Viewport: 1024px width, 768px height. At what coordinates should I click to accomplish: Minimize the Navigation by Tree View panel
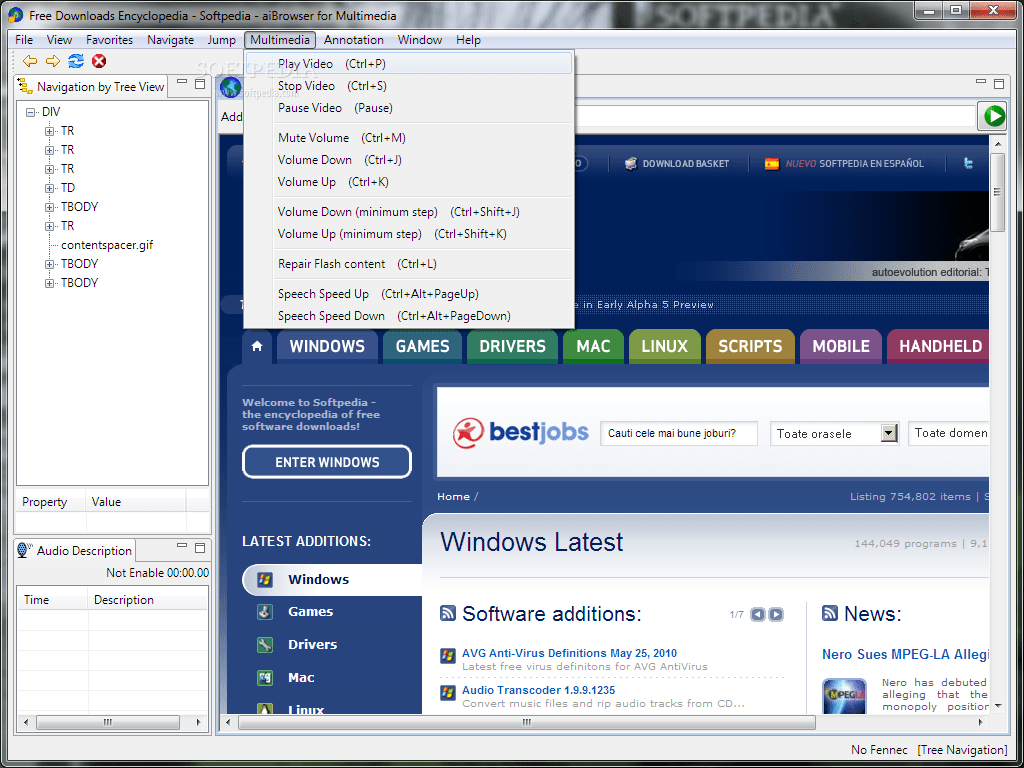click(182, 82)
